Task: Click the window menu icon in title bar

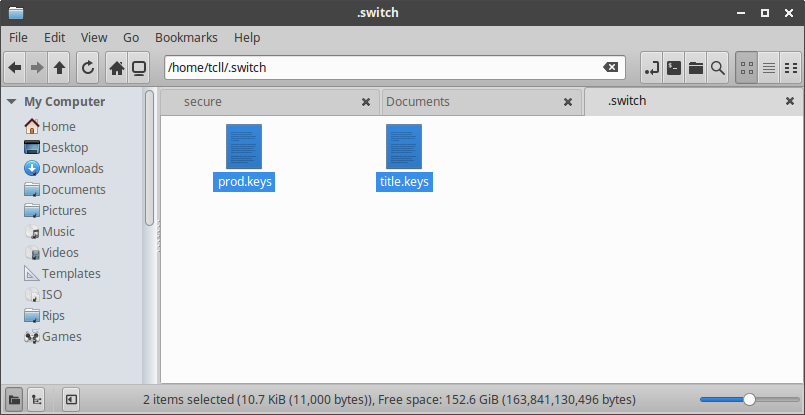Action: 16,13
